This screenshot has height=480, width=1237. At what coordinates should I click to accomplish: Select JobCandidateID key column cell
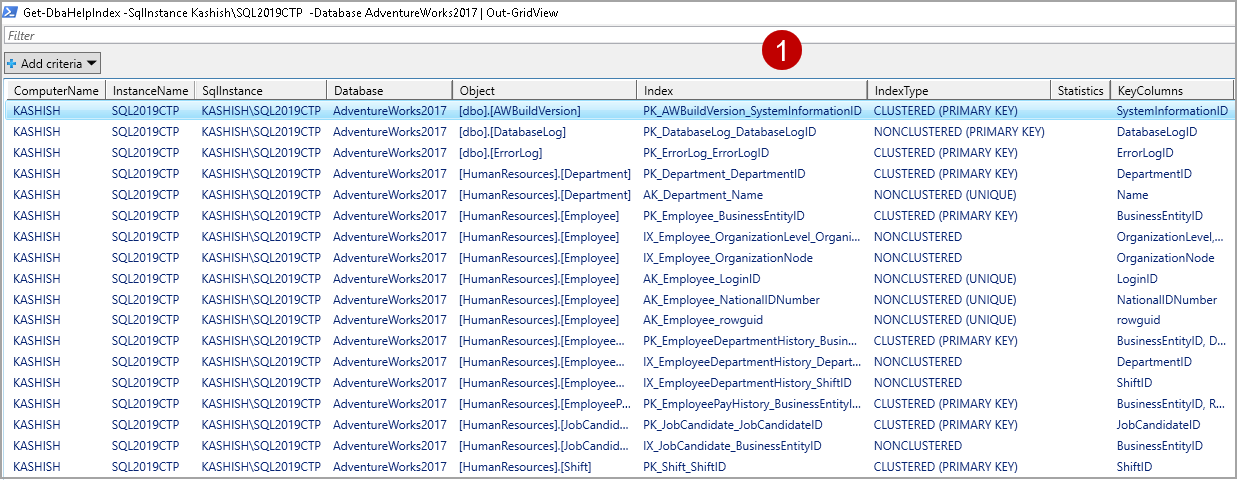1159,425
